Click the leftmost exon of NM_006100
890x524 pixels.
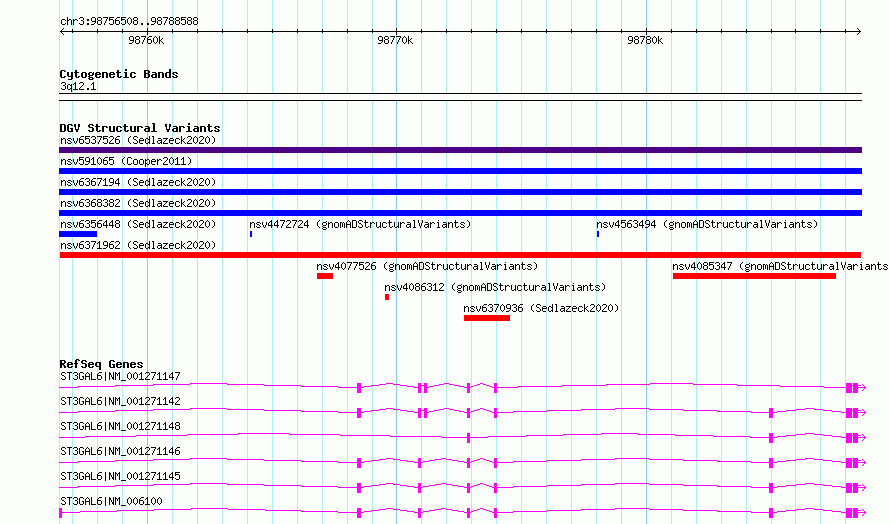61,513
